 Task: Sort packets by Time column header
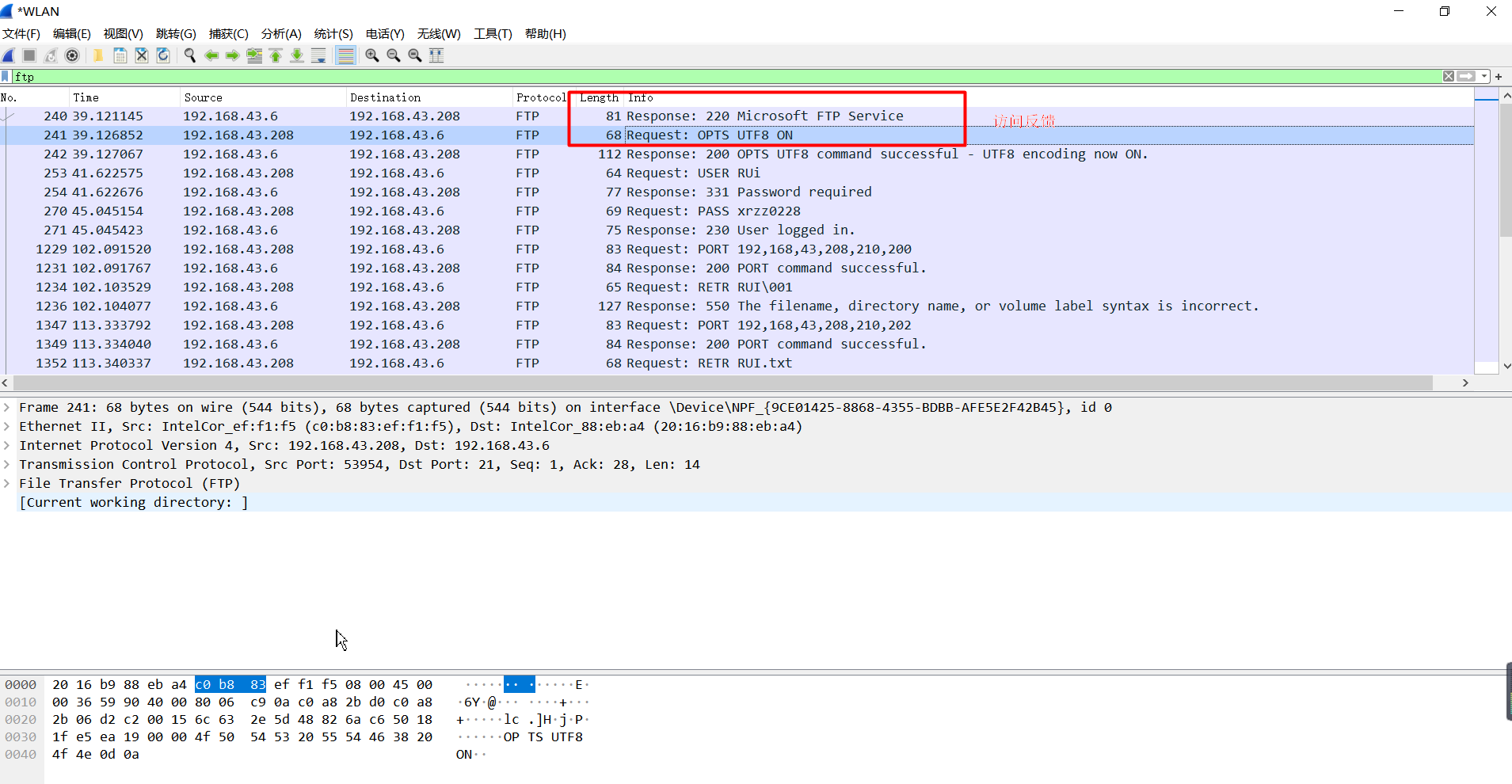pos(125,97)
